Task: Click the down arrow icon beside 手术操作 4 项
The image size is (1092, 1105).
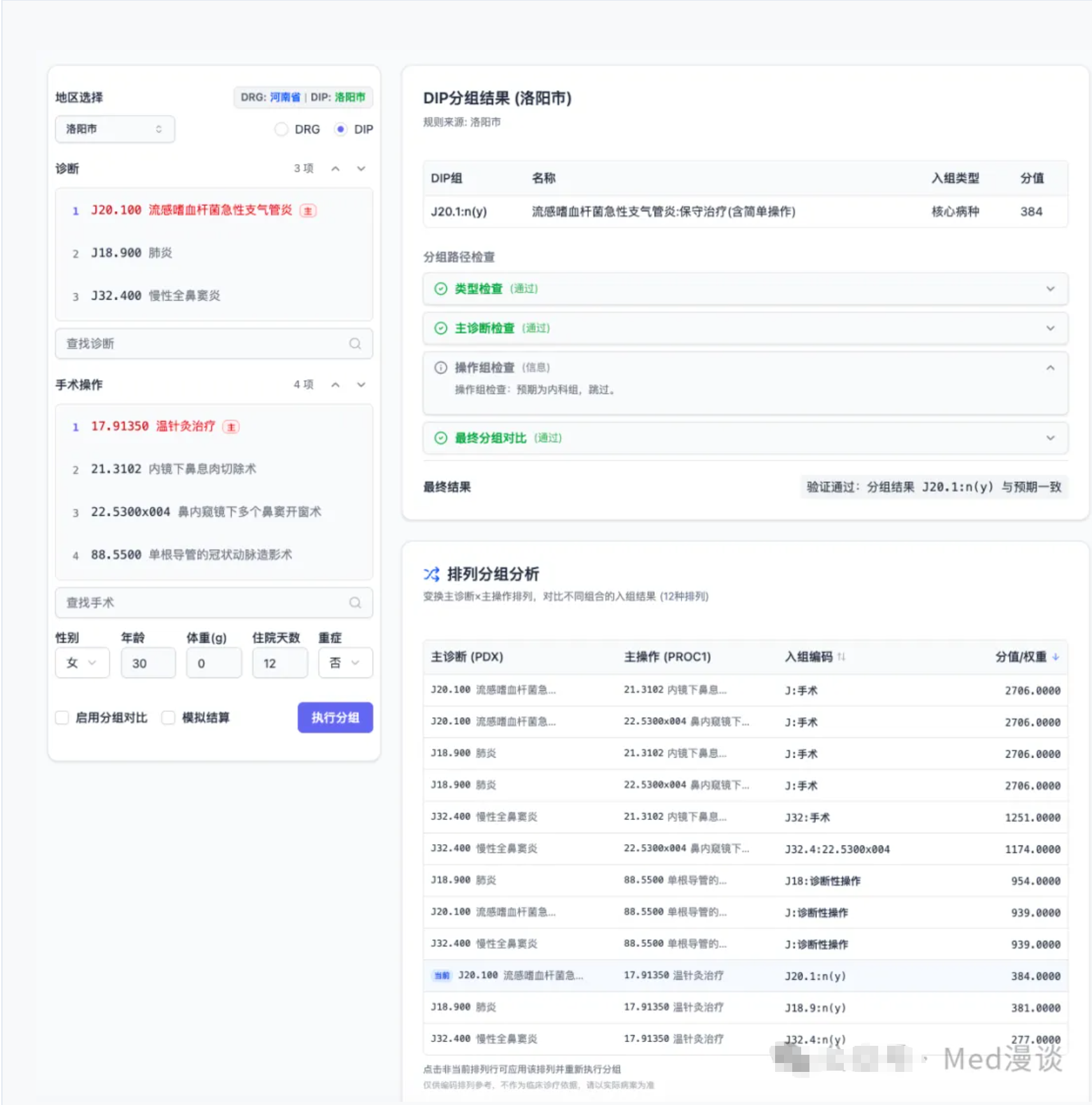Action: pos(361,385)
